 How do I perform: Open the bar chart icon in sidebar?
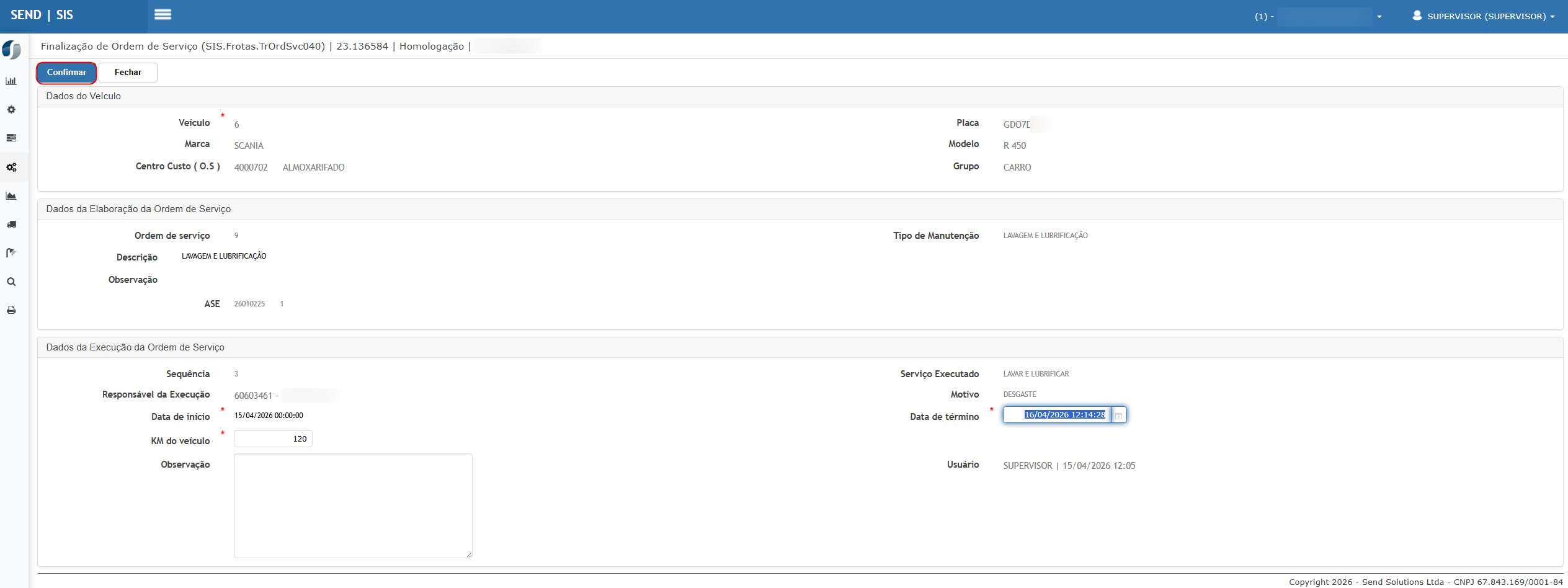tap(11, 81)
